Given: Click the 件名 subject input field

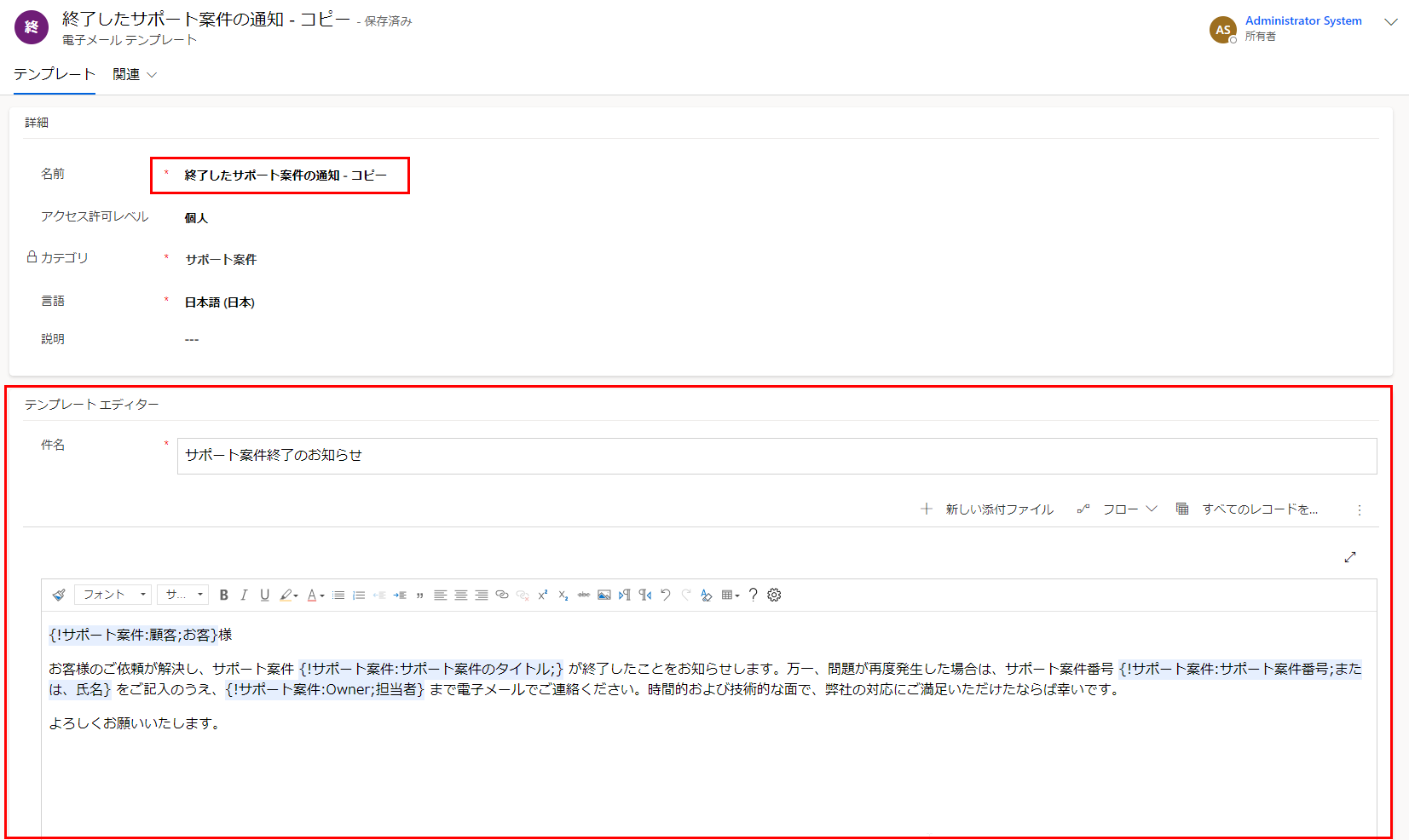Looking at the screenshot, I should pyautogui.click(x=777, y=456).
